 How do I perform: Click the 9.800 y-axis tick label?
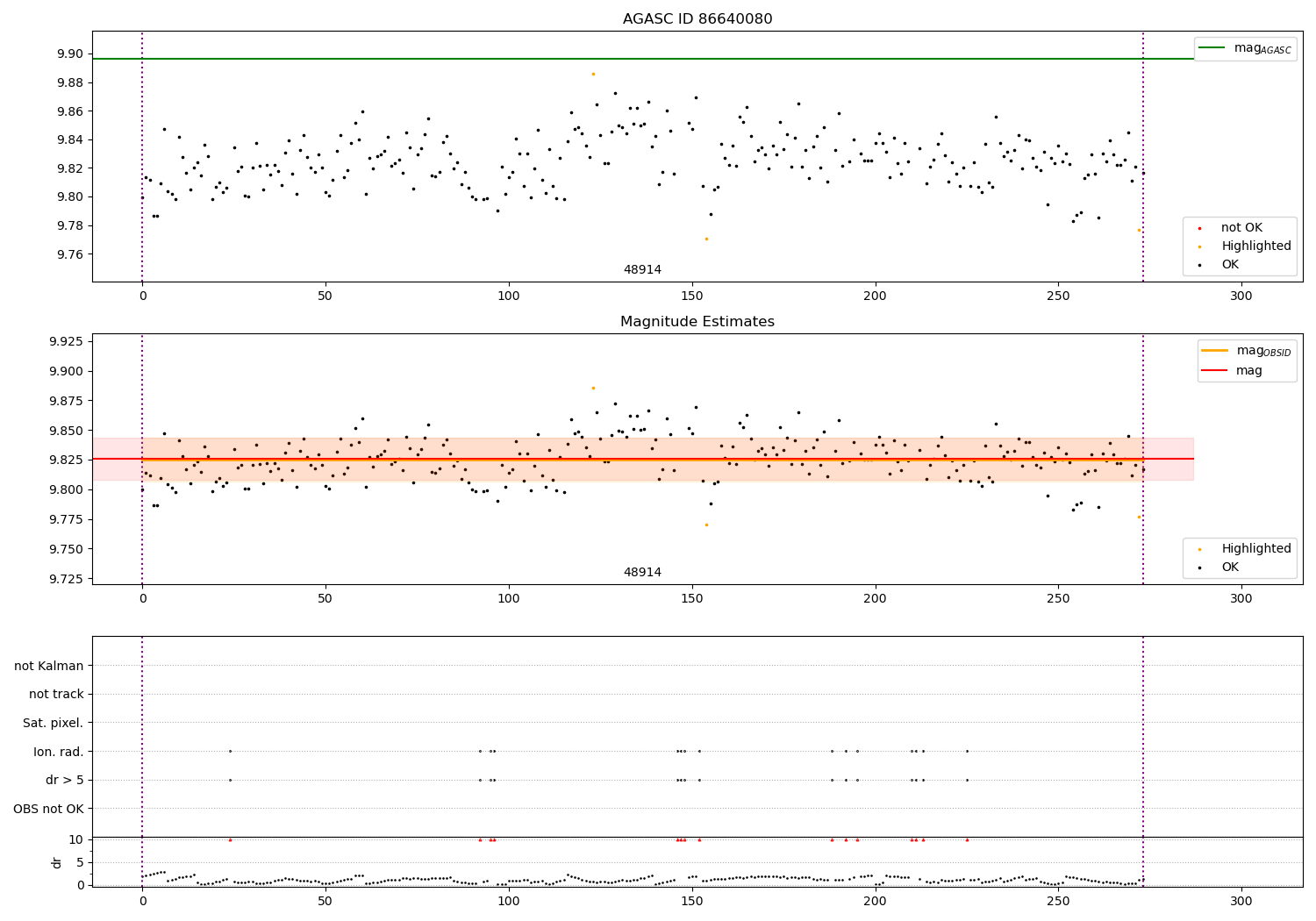pyautogui.click(x=65, y=490)
